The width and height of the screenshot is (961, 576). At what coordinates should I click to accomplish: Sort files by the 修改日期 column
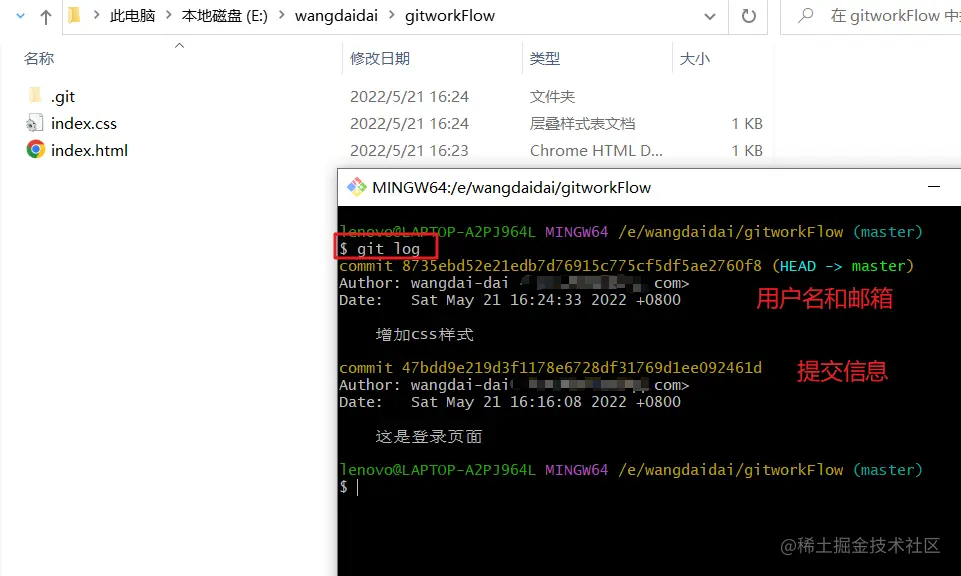(379, 59)
